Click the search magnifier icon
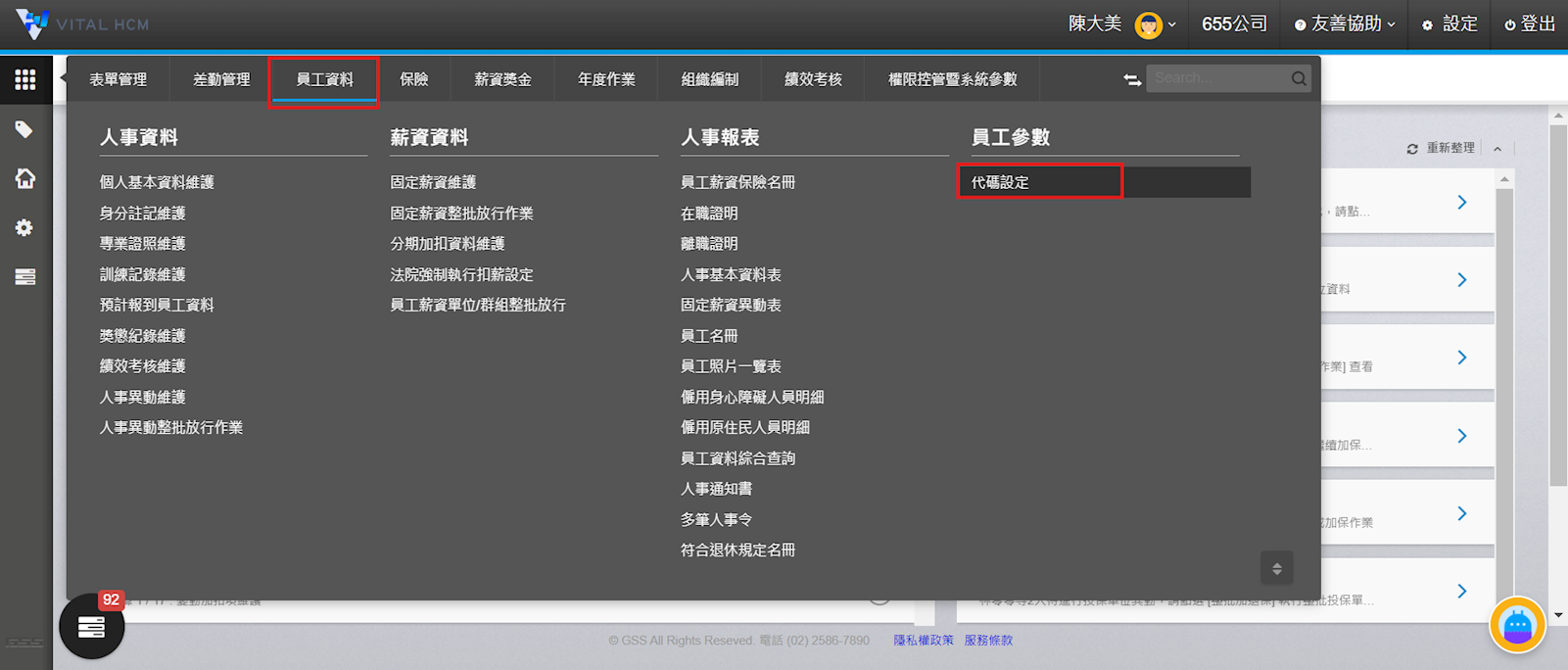1568x670 pixels. tap(1299, 78)
